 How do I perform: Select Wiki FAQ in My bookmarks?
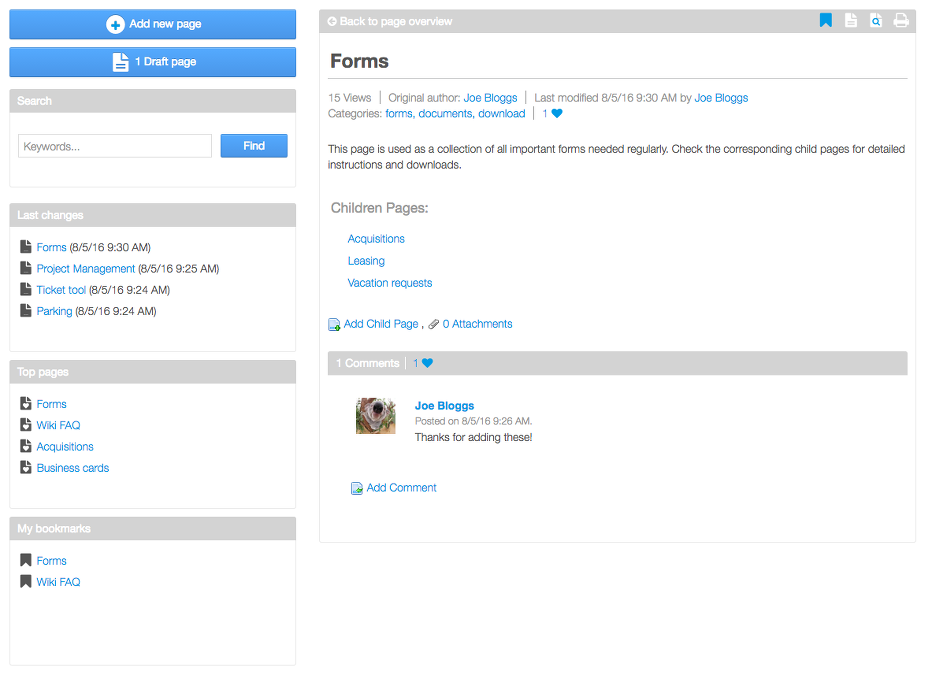pos(58,582)
